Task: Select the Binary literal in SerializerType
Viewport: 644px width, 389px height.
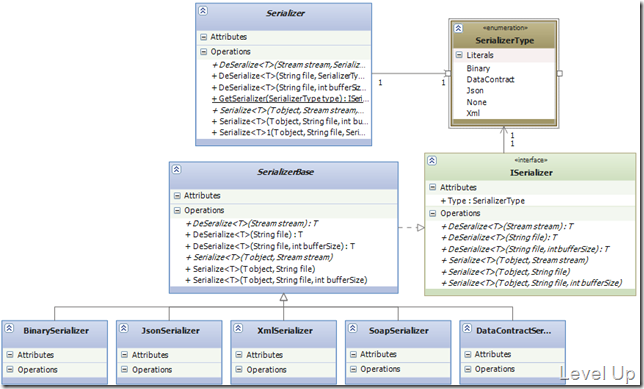Action: coord(478,68)
